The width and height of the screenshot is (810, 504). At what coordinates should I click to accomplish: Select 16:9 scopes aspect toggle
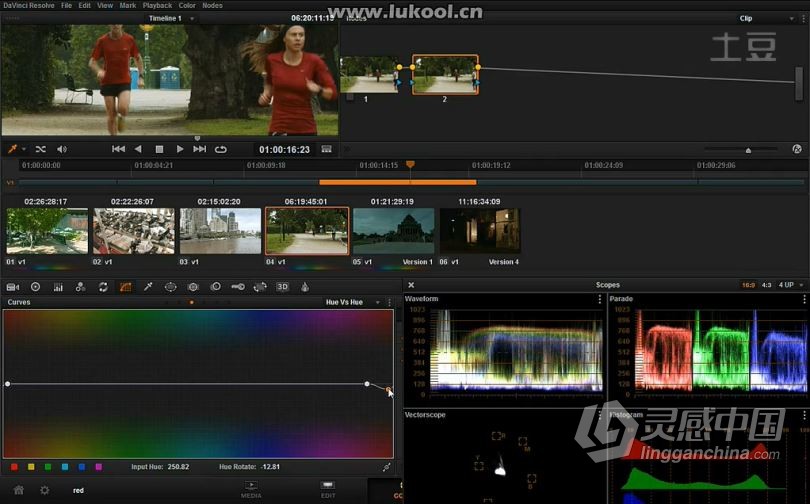click(748, 285)
